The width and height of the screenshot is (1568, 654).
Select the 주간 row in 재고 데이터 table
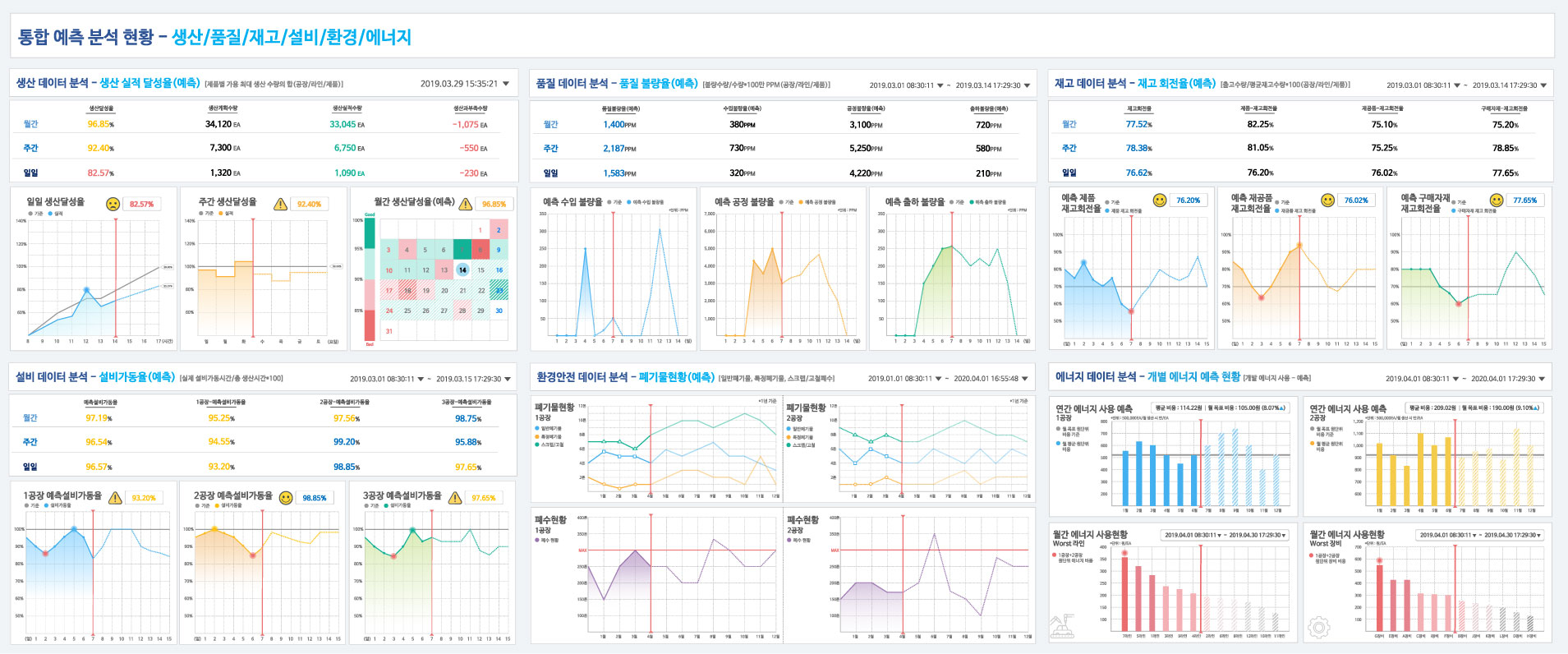(x=1300, y=149)
